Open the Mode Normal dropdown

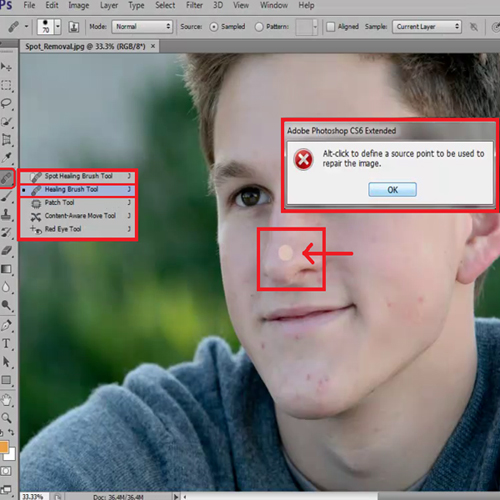142,27
